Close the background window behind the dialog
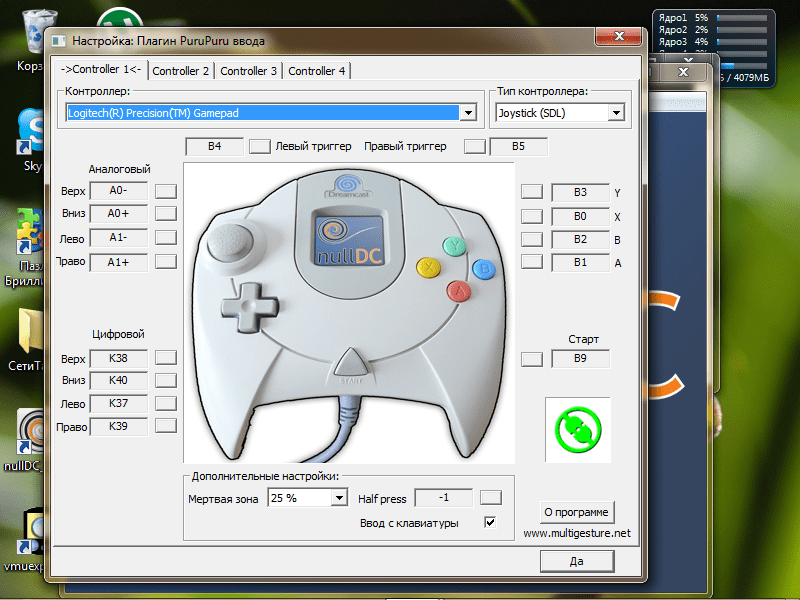Screen dimensions: 800x600 [683, 72]
